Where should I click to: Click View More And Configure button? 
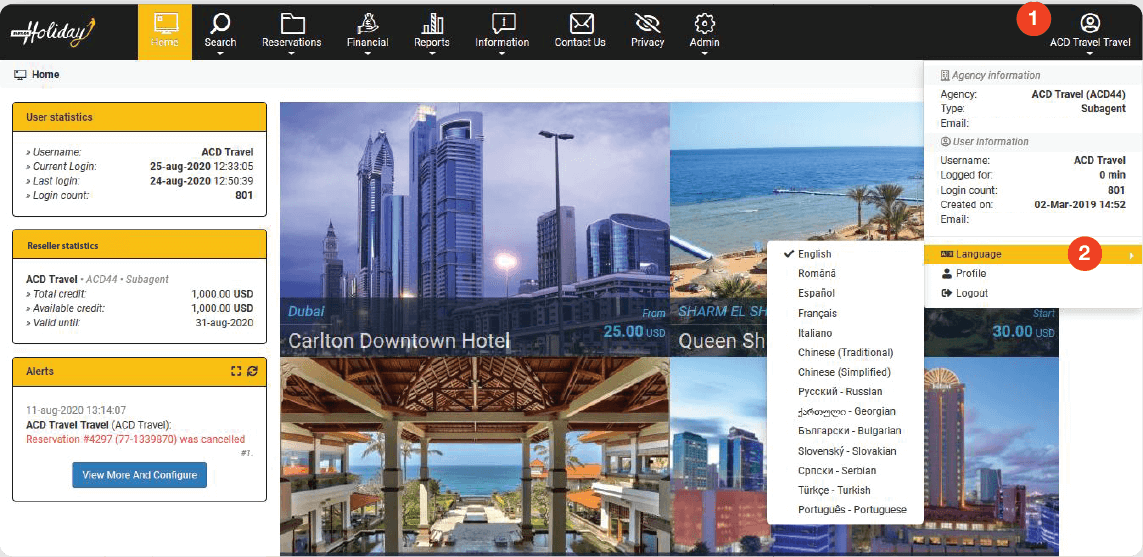click(x=140, y=475)
